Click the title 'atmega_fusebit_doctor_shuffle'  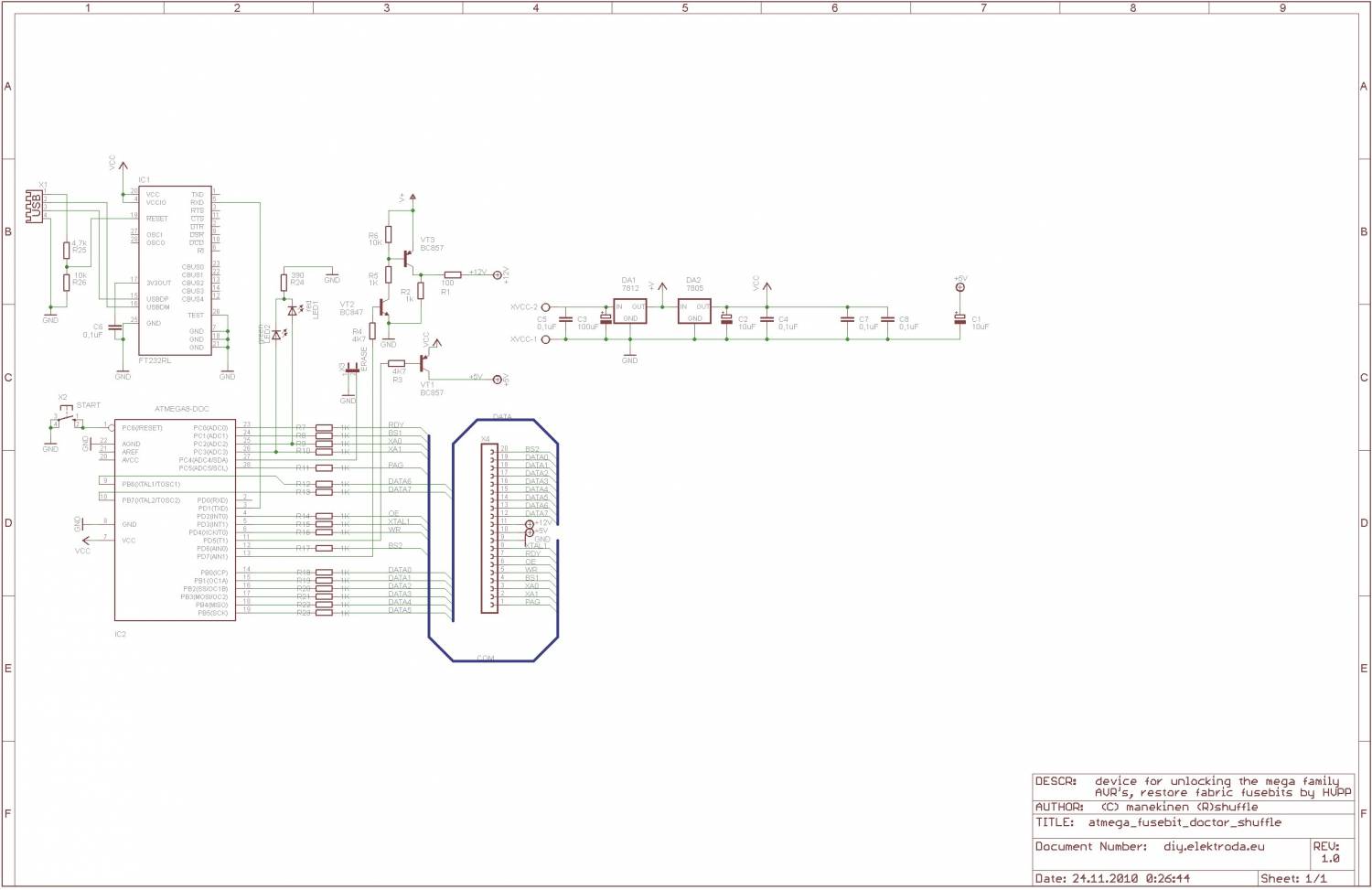point(1184,822)
